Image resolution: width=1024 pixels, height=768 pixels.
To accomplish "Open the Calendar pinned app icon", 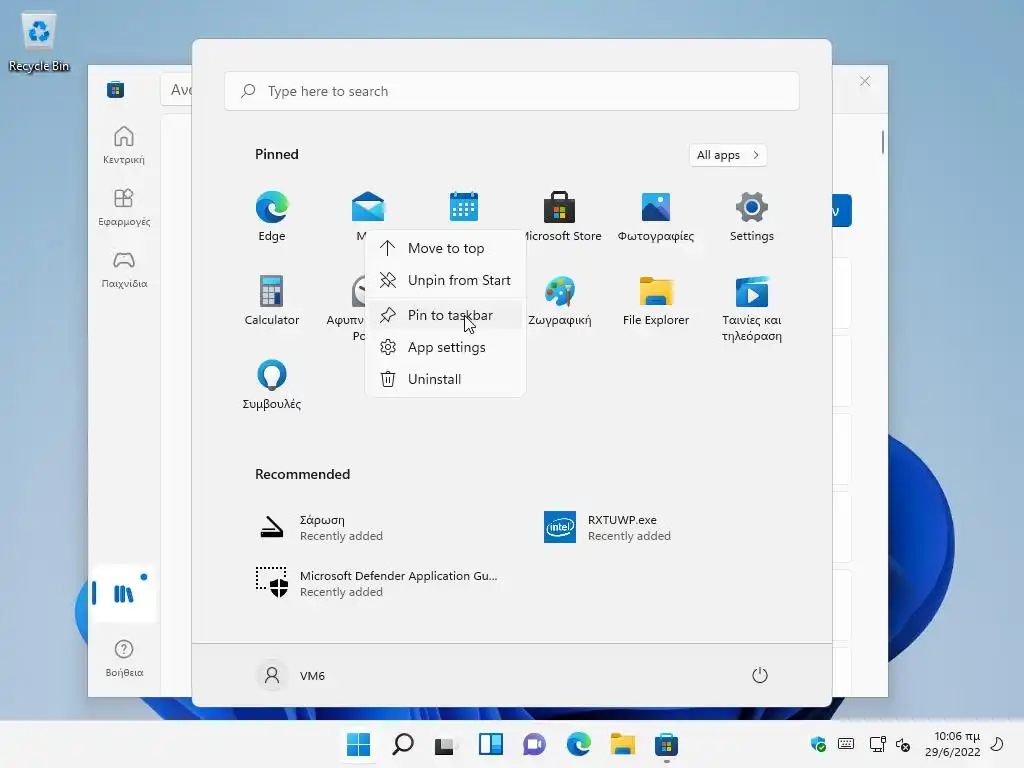I will [x=464, y=207].
